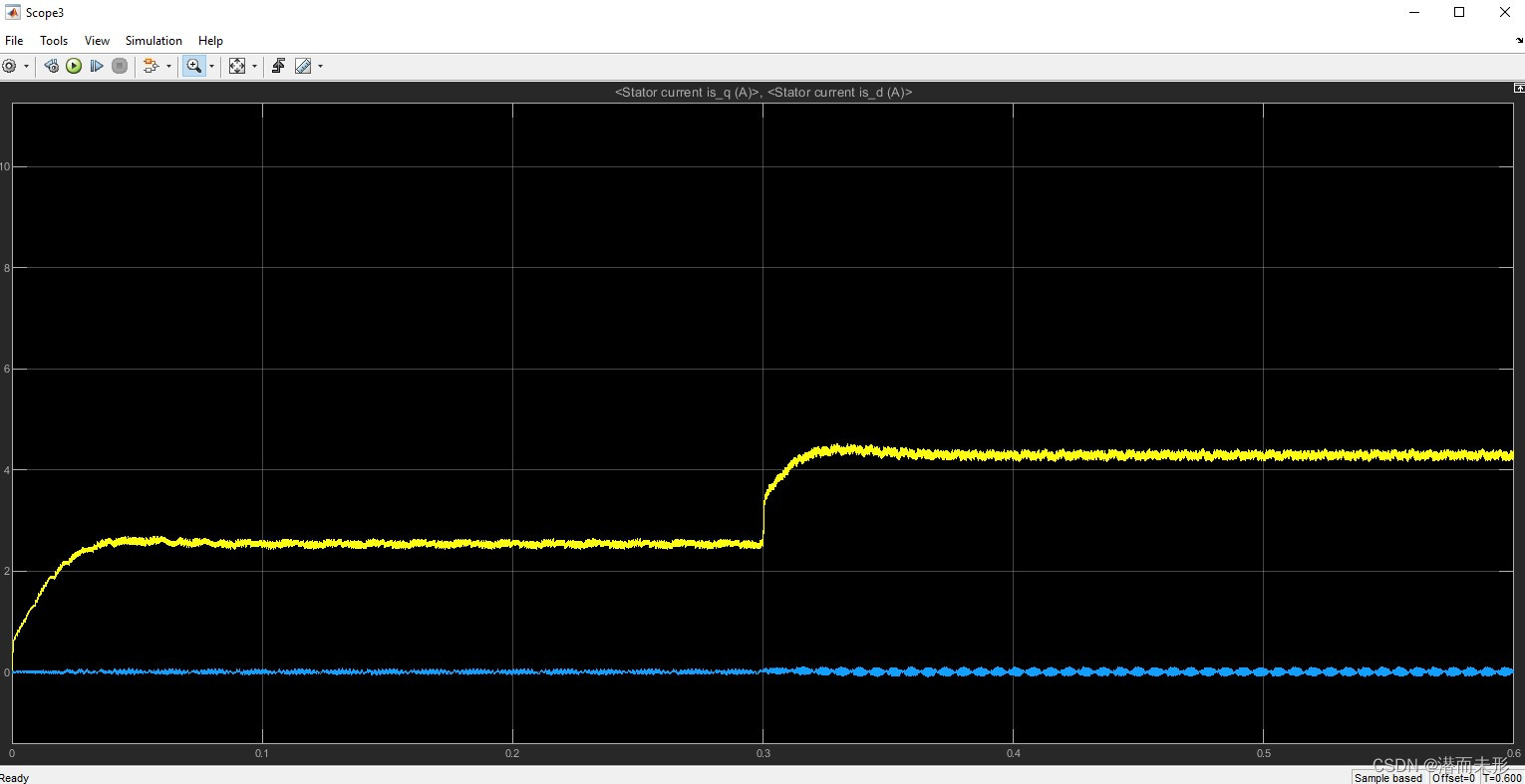Click the Sample based status indicator
This screenshot has width=1525, height=784.
click(x=1386, y=778)
